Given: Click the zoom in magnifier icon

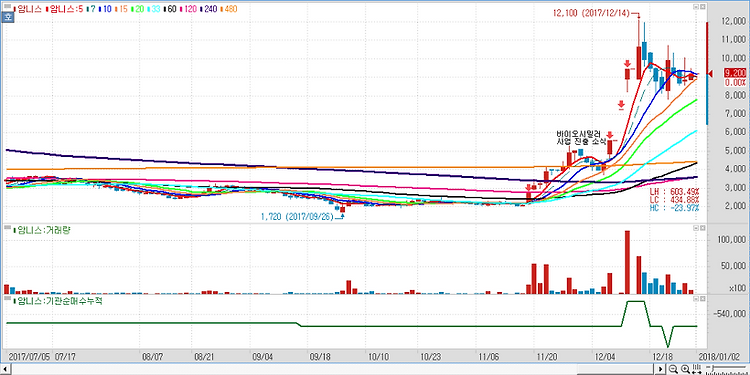Looking at the screenshot, I should tap(685, 369).
